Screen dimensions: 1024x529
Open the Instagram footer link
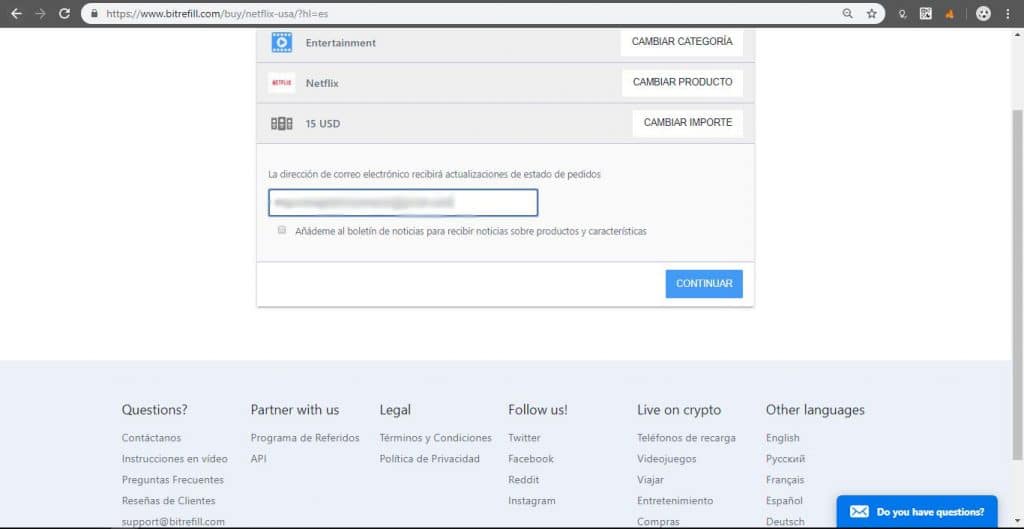532,500
